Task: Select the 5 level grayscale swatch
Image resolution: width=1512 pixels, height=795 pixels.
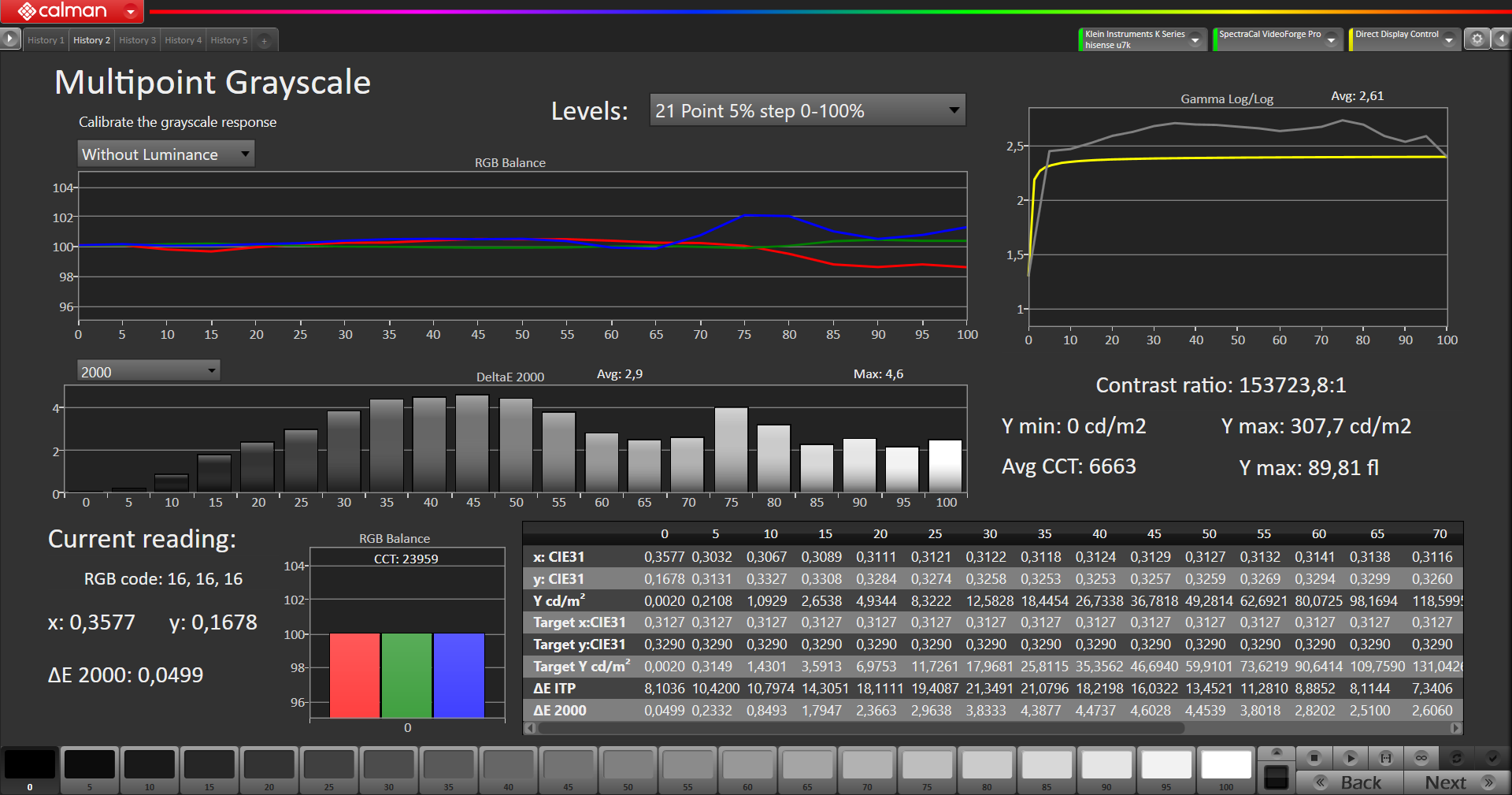Action: point(90,768)
